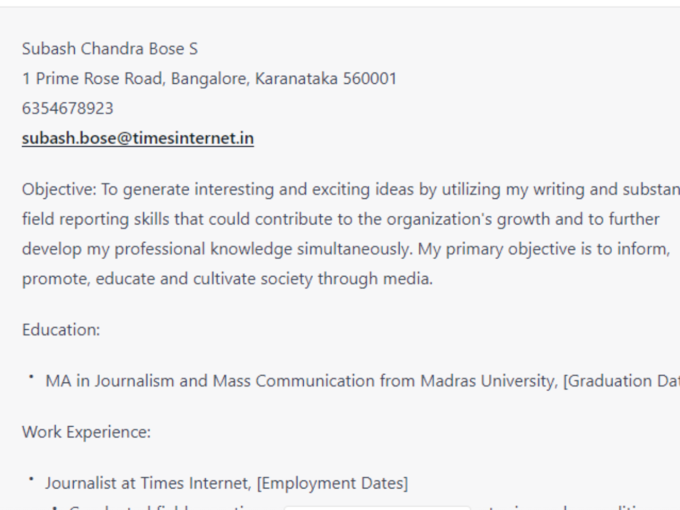Click the Karanataka 560001 text
Viewport: 680px width, 510px height.
click(326, 78)
